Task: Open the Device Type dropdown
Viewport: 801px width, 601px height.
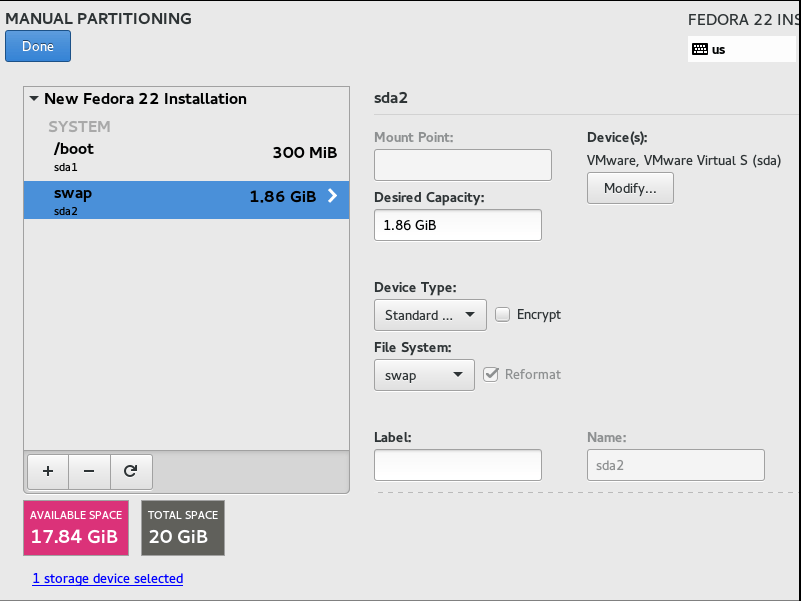Action: [x=430, y=315]
